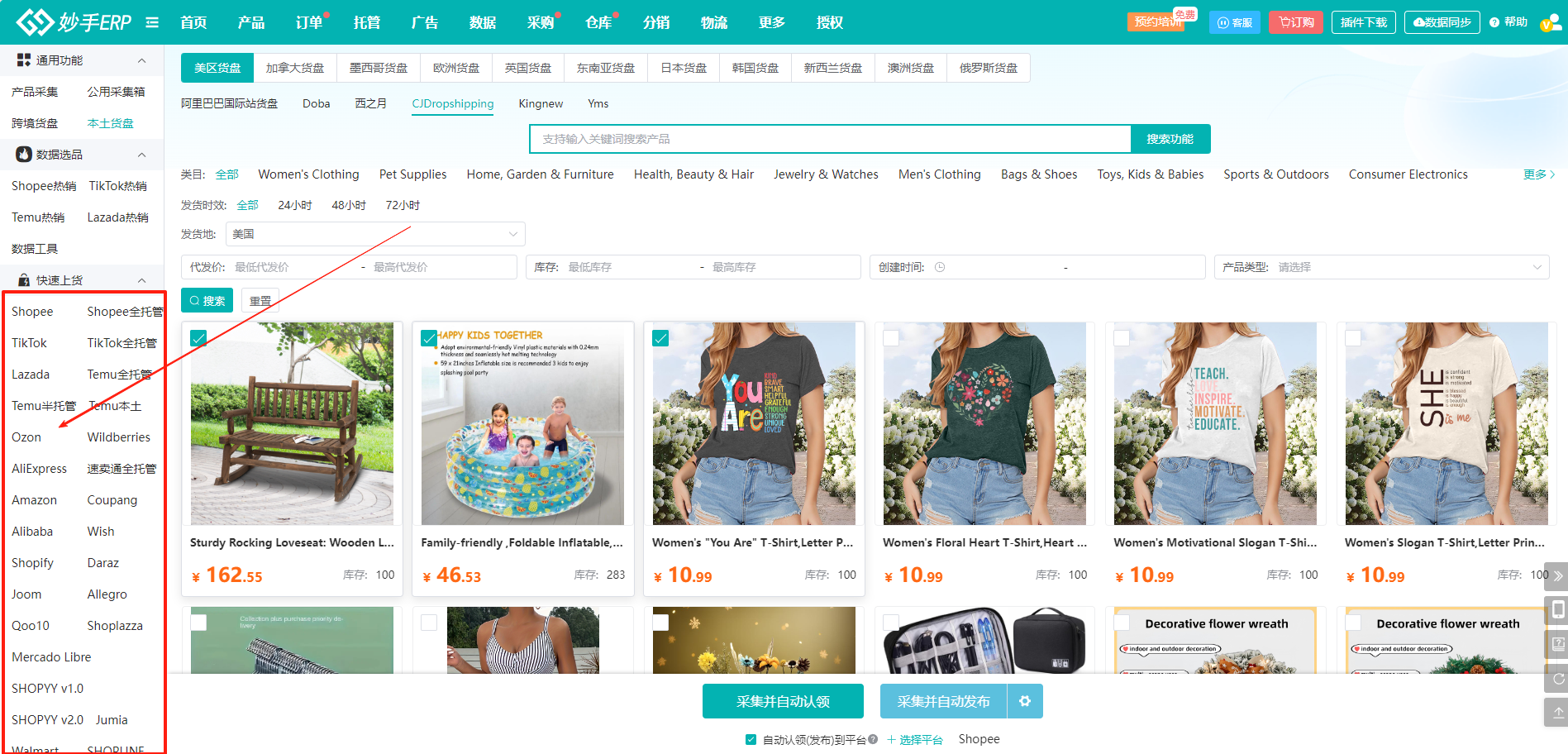Viewport: 1568px width, 754px height.
Task: Click the hamburger menu icon beside the logo
Action: (152, 22)
